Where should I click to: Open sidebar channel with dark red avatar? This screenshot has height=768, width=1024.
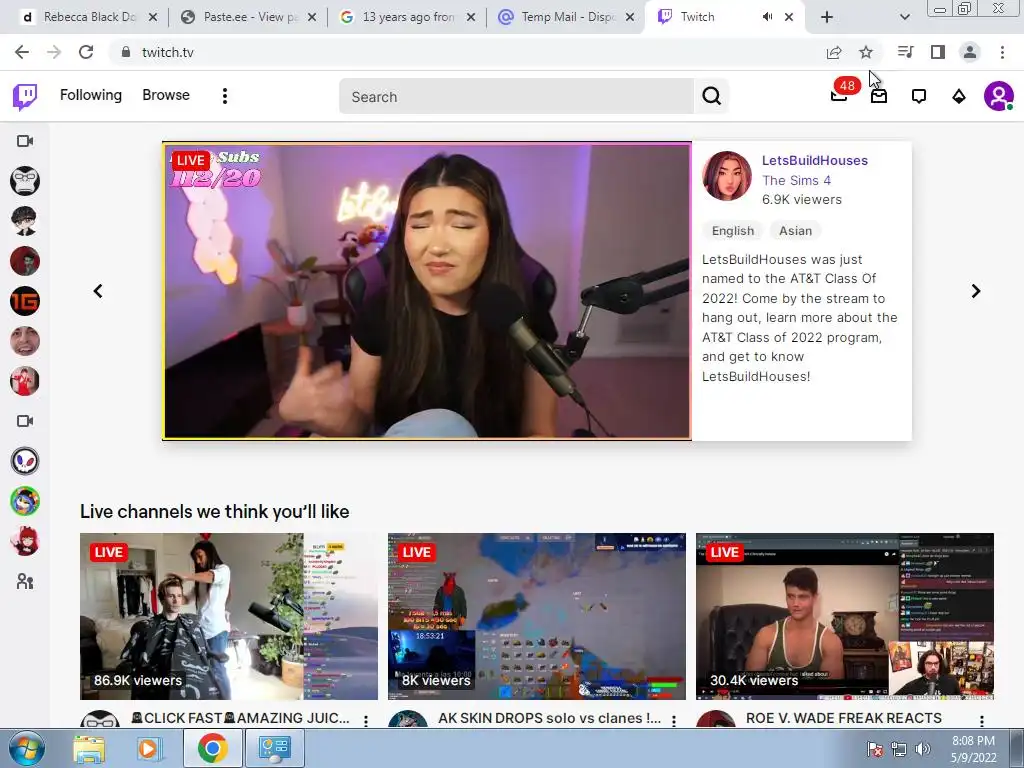(25, 261)
